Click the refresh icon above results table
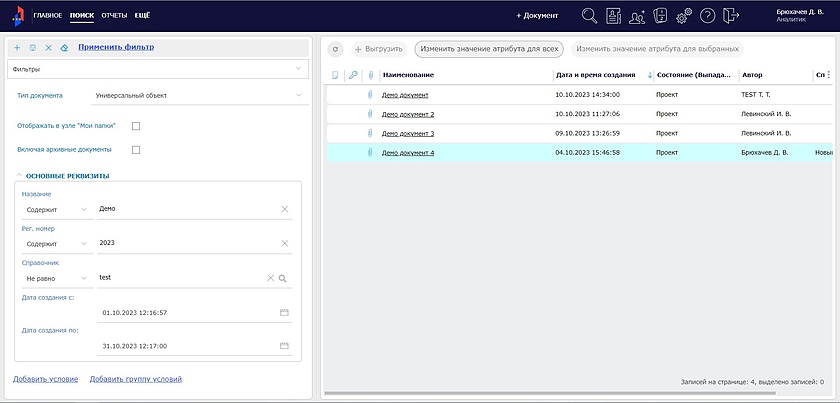The height and width of the screenshot is (403, 840). pos(336,48)
